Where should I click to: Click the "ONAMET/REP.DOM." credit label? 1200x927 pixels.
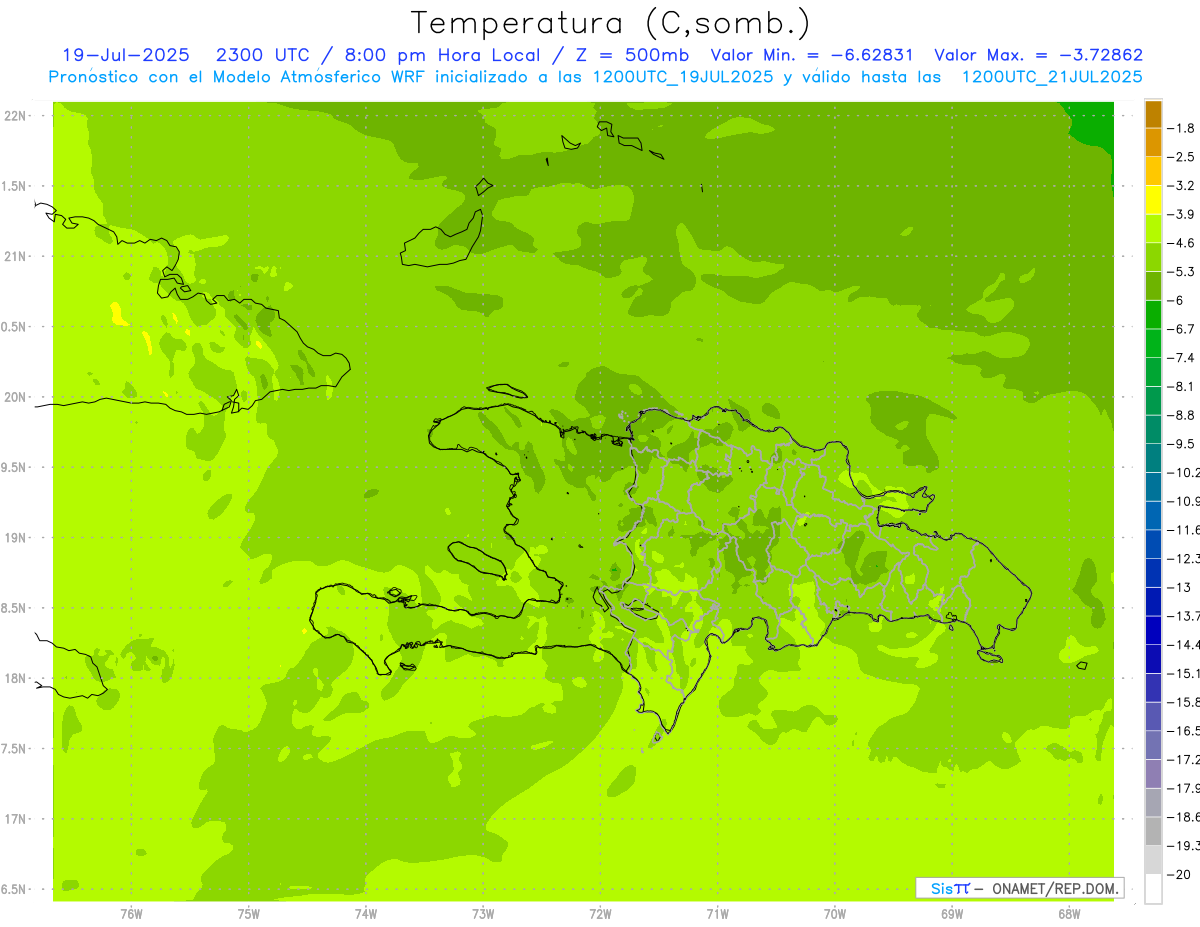tap(1053, 888)
